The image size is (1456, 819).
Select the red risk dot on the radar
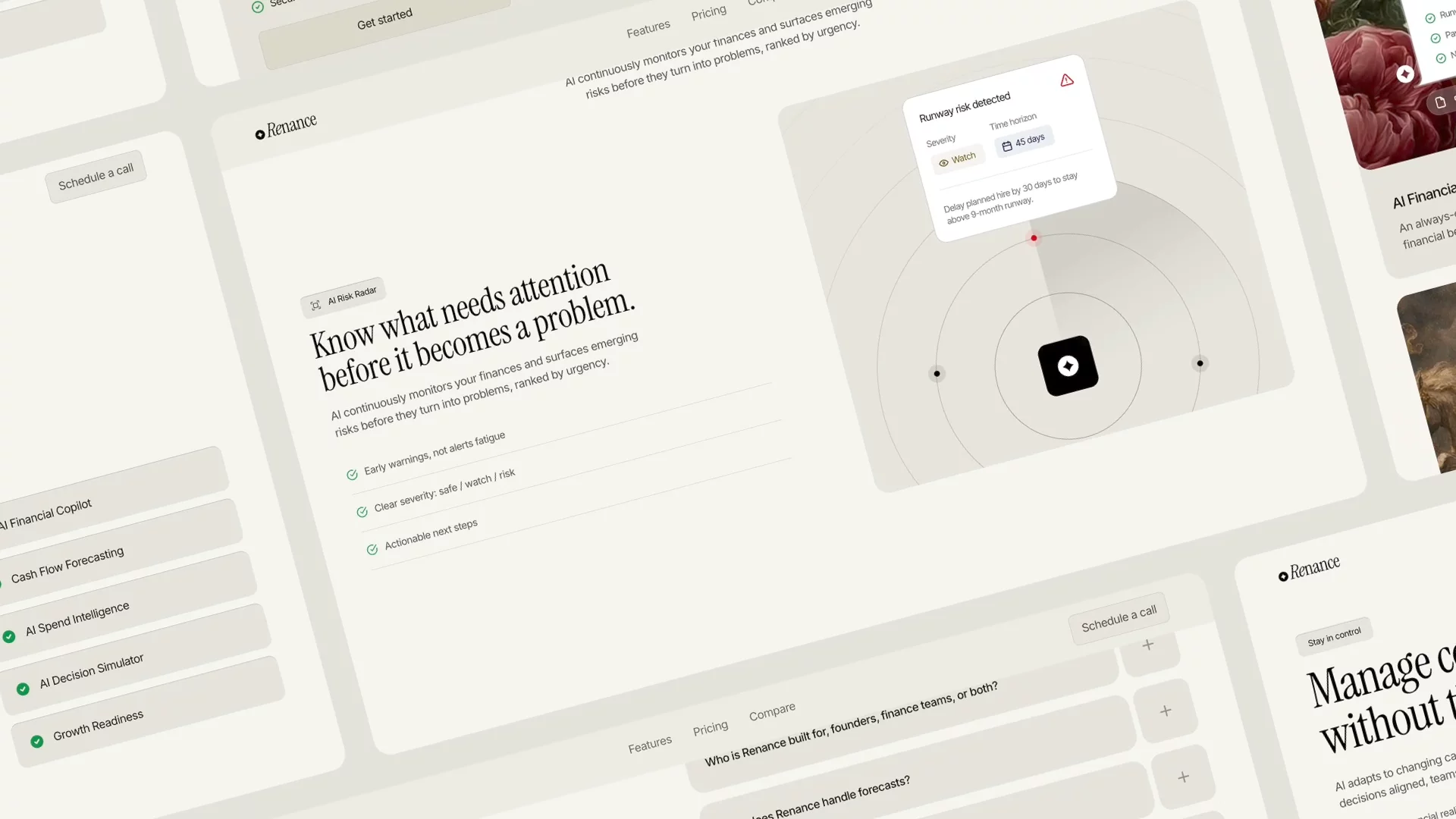click(x=1034, y=238)
